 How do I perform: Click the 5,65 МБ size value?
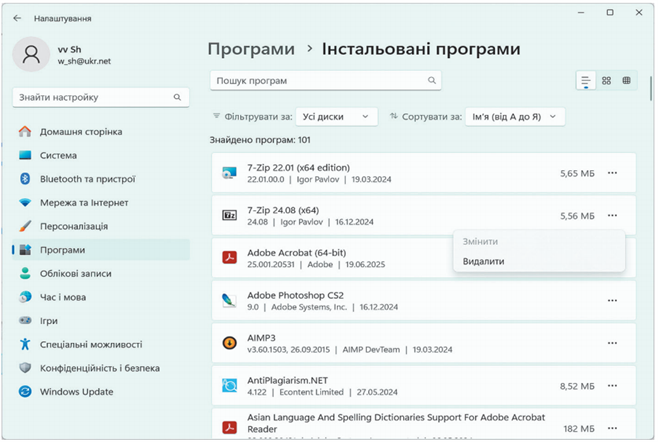click(x=577, y=173)
